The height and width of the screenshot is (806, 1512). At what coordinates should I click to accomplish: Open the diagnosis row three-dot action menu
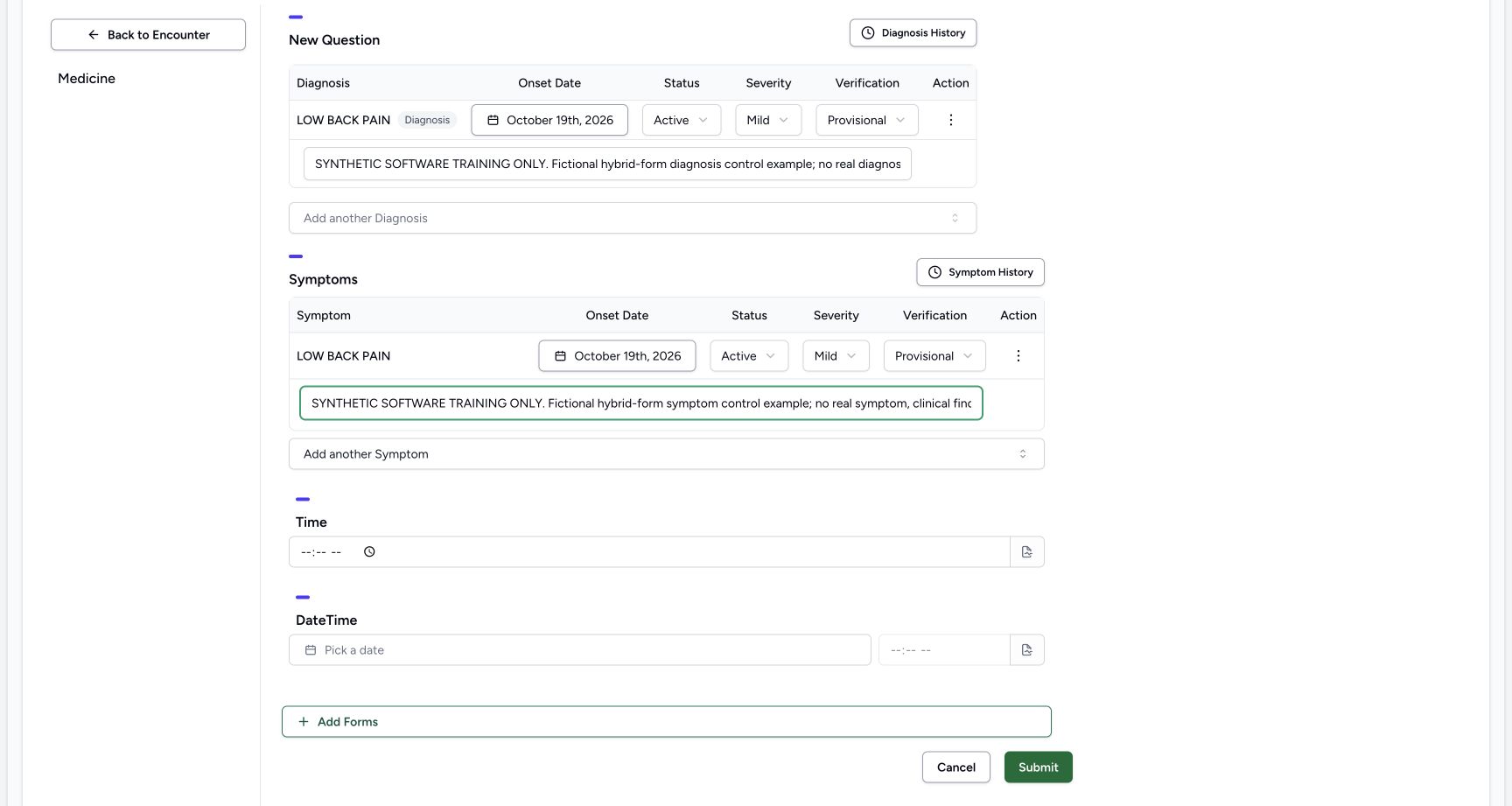pyautogui.click(x=950, y=120)
